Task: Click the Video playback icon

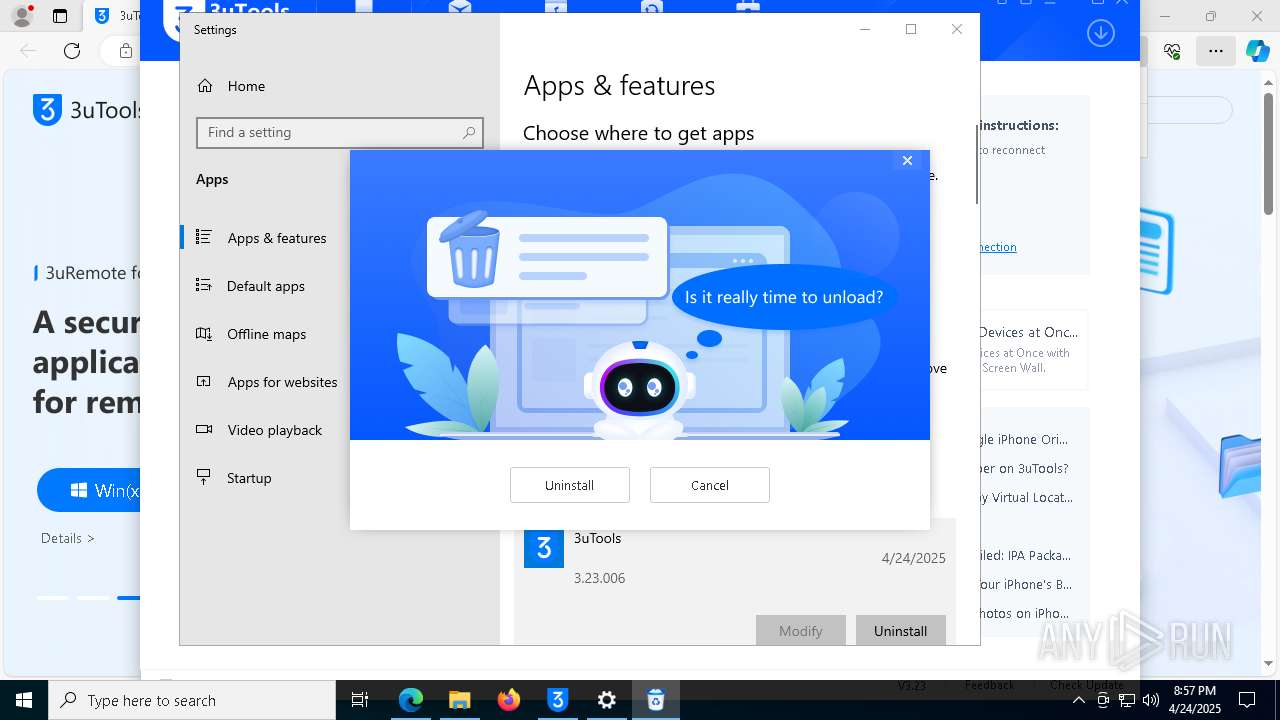Action: tap(204, 429)
